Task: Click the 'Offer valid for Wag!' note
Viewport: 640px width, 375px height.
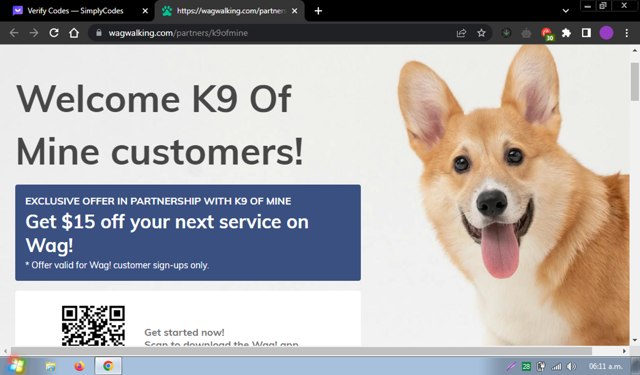Action: (117, 265)
